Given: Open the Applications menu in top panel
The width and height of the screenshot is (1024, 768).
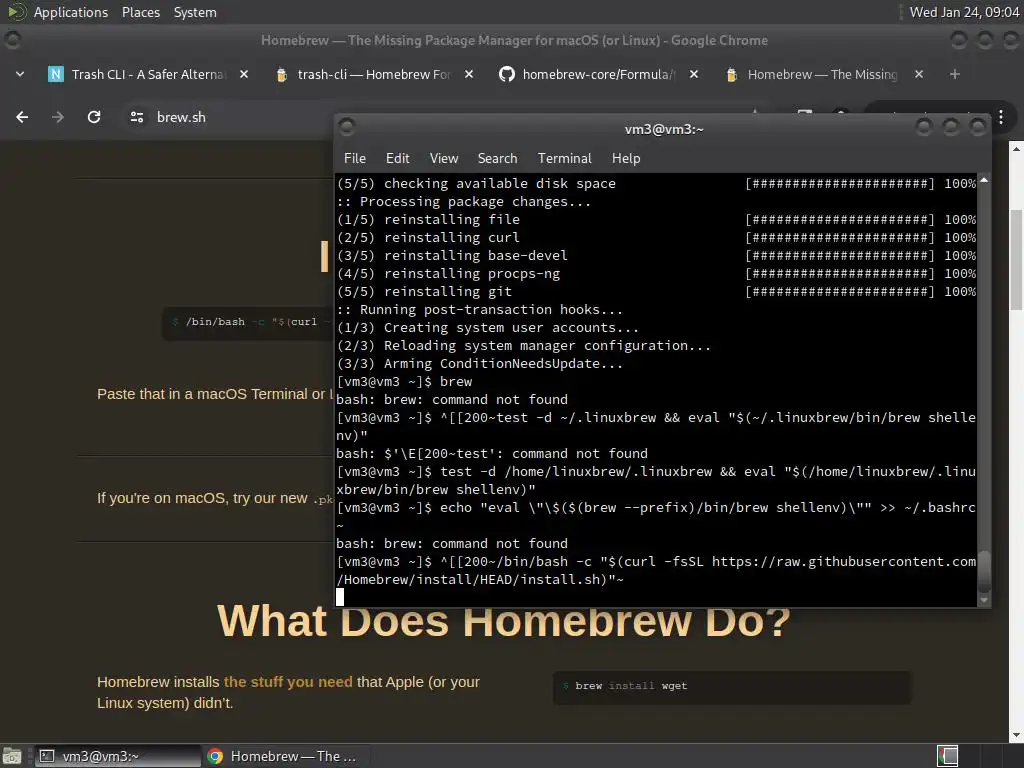Looking at the screenshot, I should [x=71, y=12].
